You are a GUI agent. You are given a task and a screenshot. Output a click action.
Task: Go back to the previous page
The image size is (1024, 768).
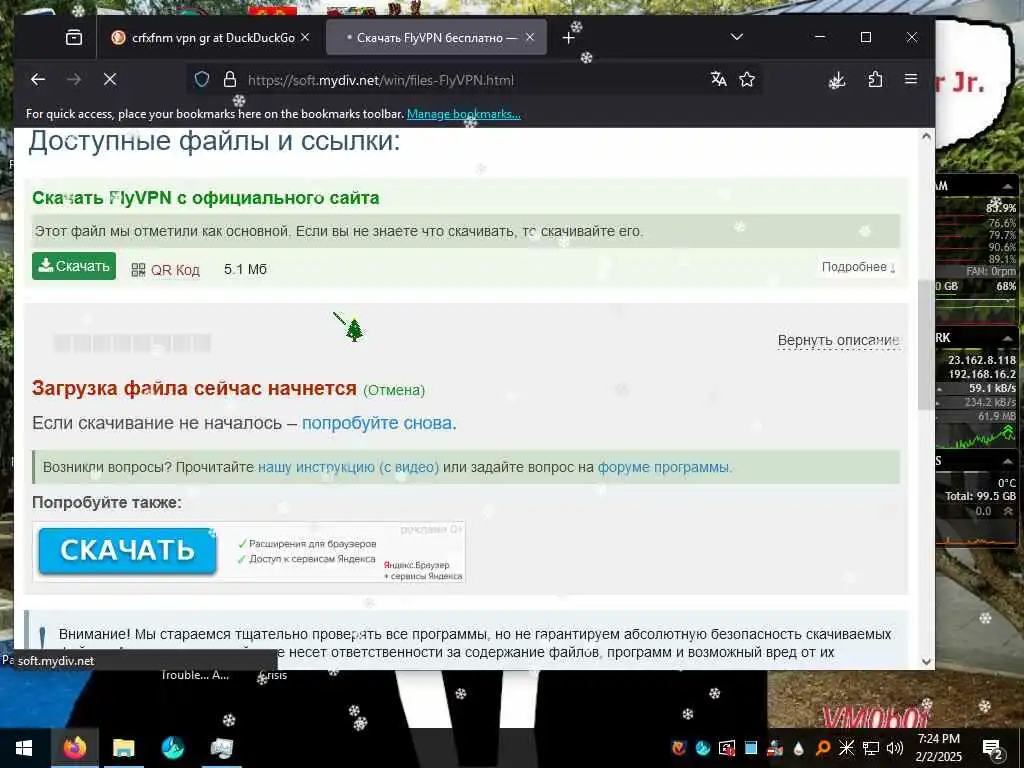38,80
